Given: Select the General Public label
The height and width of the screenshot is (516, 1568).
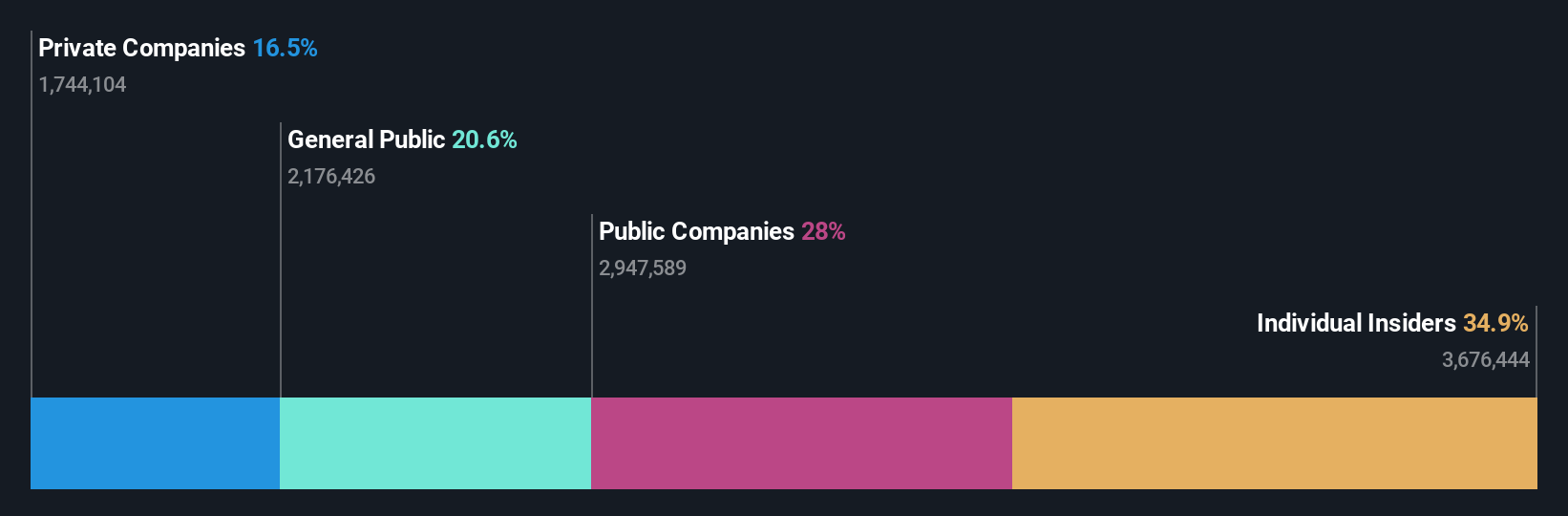Looking at the screenshot, I should pos(366,140).
